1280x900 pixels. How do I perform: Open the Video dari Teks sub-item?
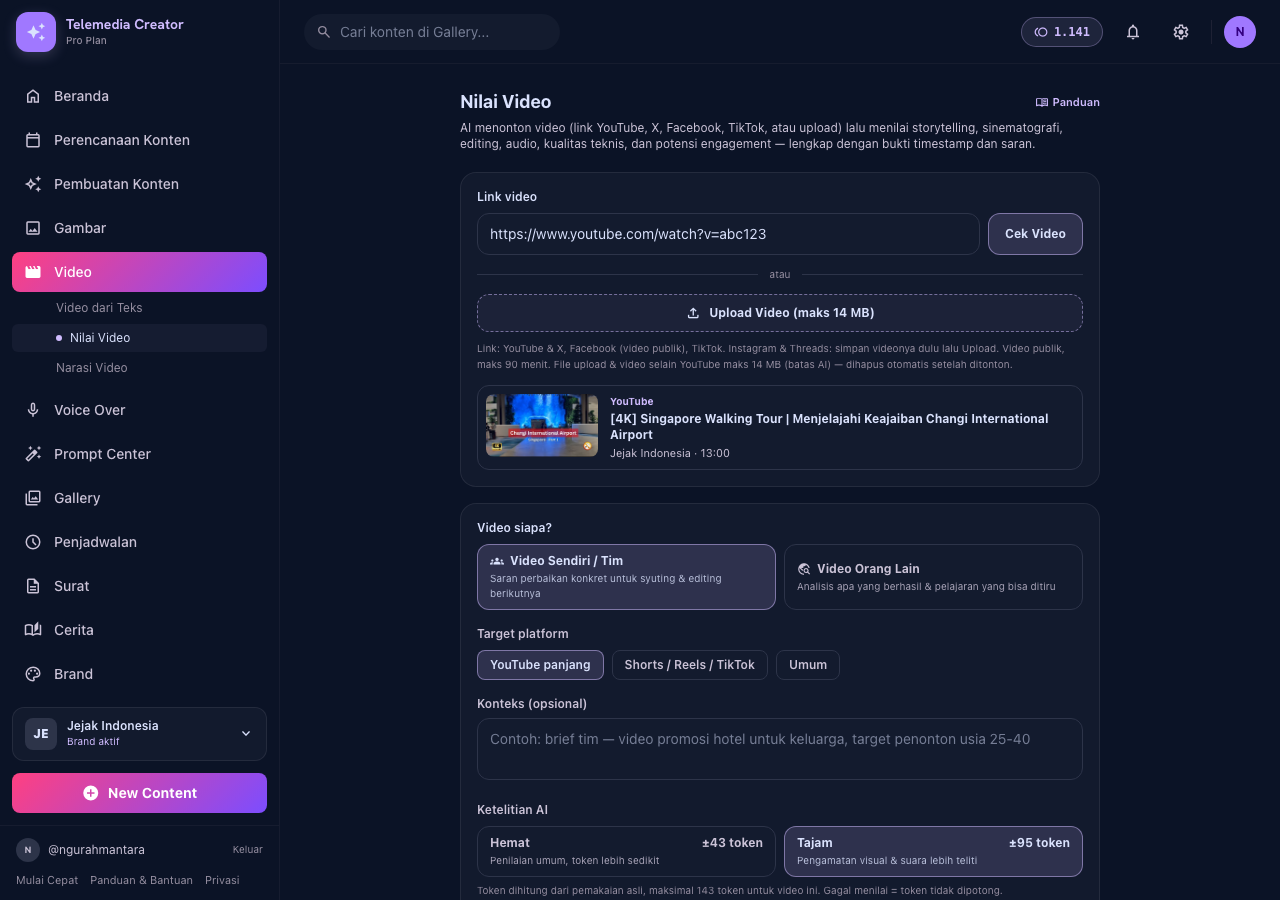[139, 308]
